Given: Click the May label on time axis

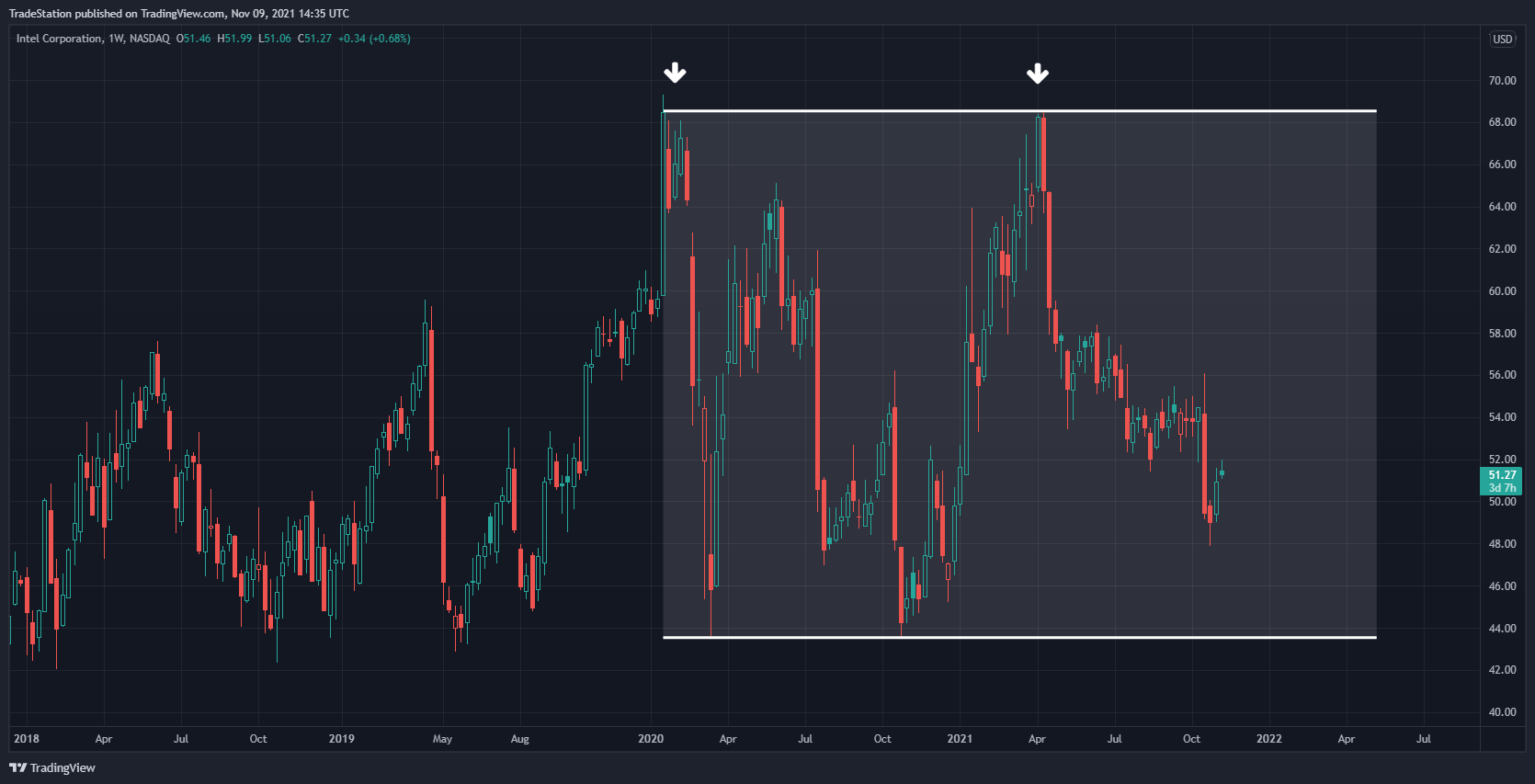Looking at the screenshot, I should click(442, 739).
